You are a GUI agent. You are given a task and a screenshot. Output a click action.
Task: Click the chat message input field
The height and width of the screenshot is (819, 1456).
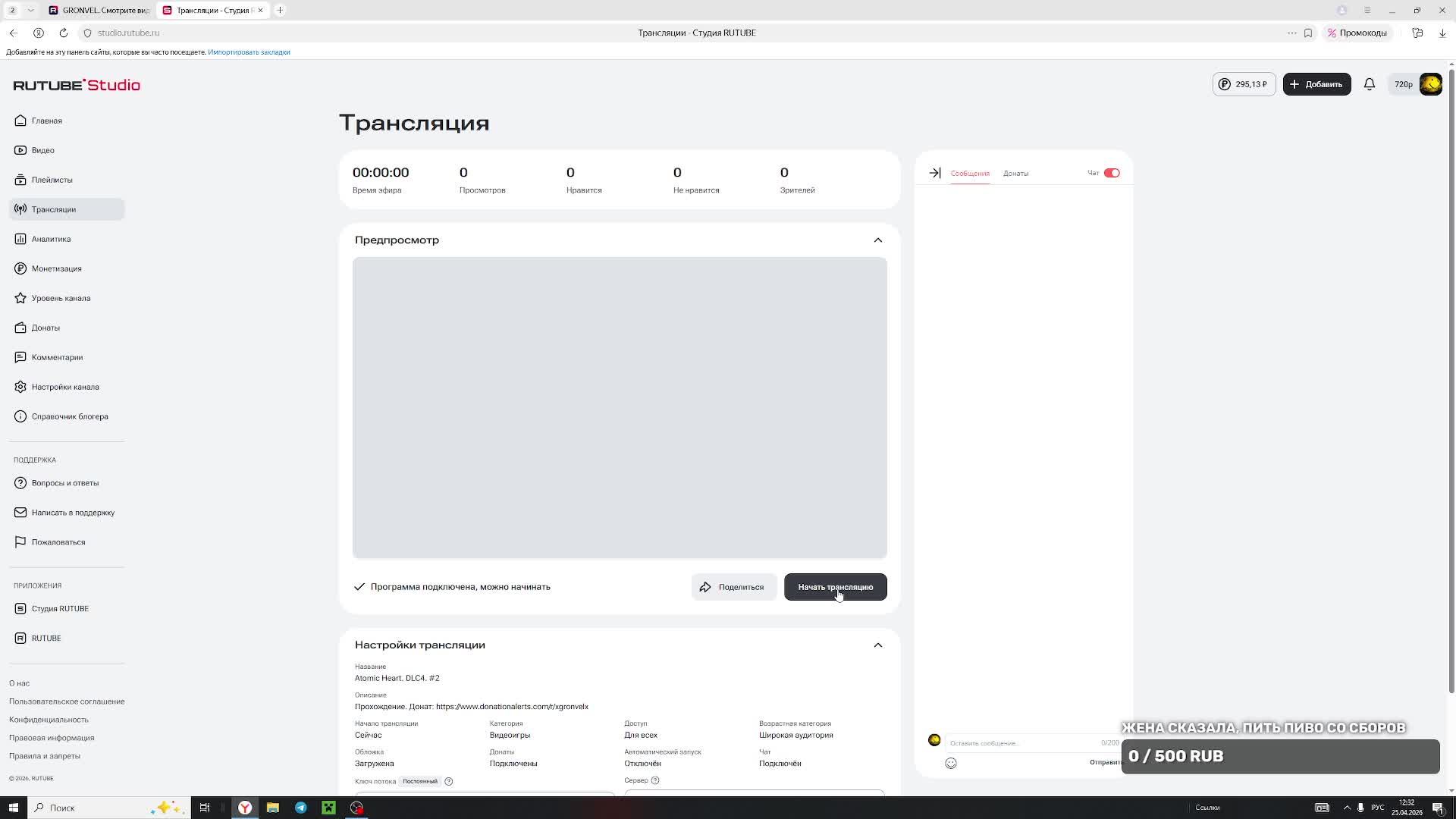point(1016,743)
